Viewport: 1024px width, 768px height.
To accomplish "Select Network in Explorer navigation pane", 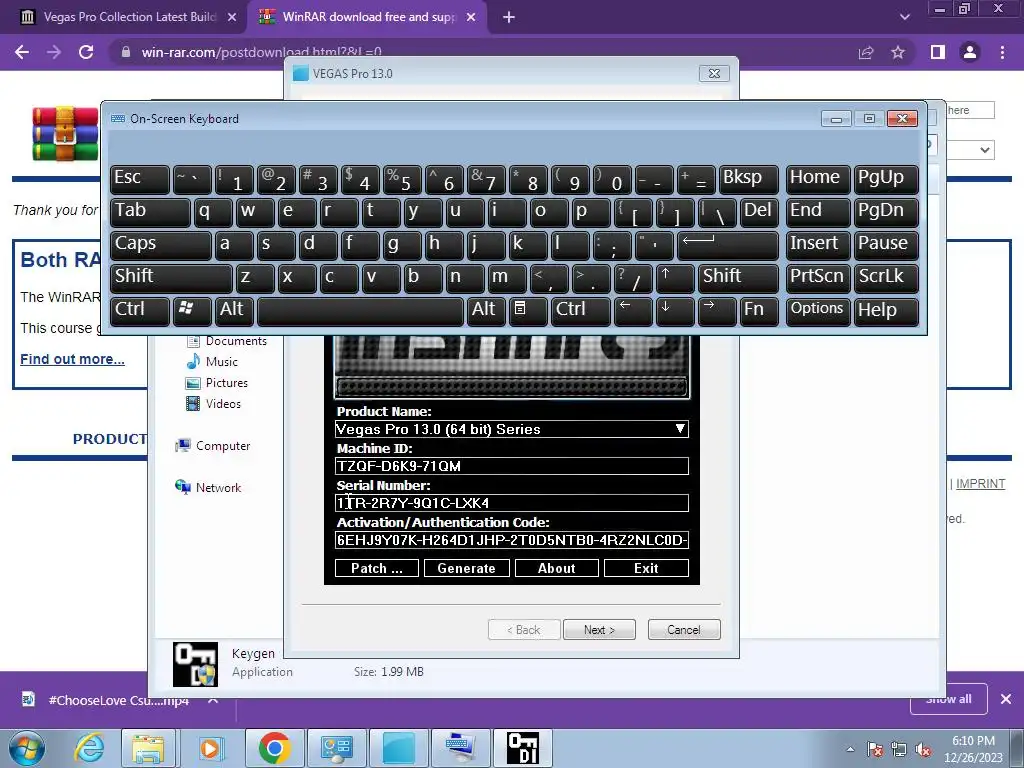I will tap(218, 488).
